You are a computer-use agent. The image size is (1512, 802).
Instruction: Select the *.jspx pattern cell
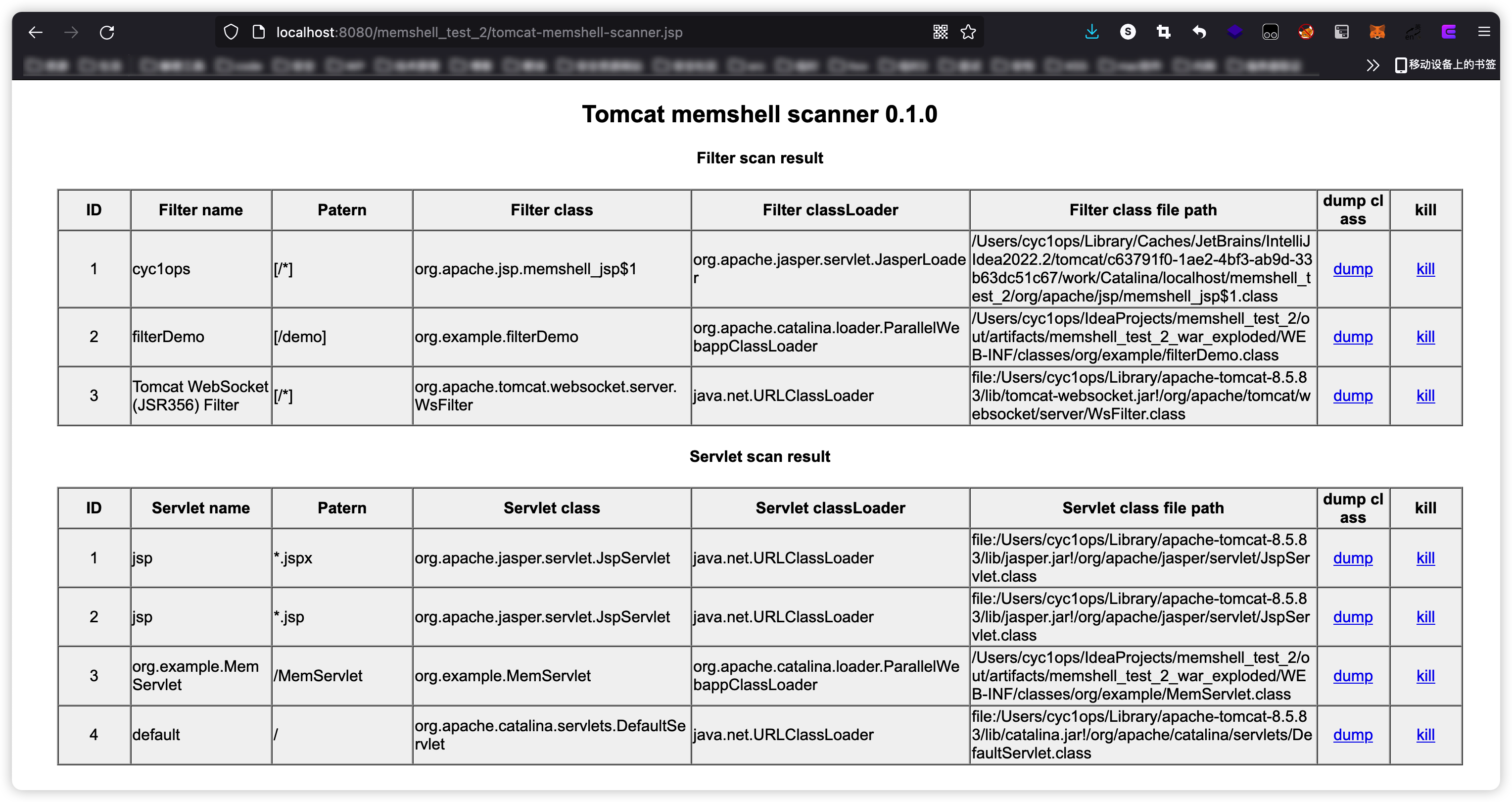tap(341, 558)
